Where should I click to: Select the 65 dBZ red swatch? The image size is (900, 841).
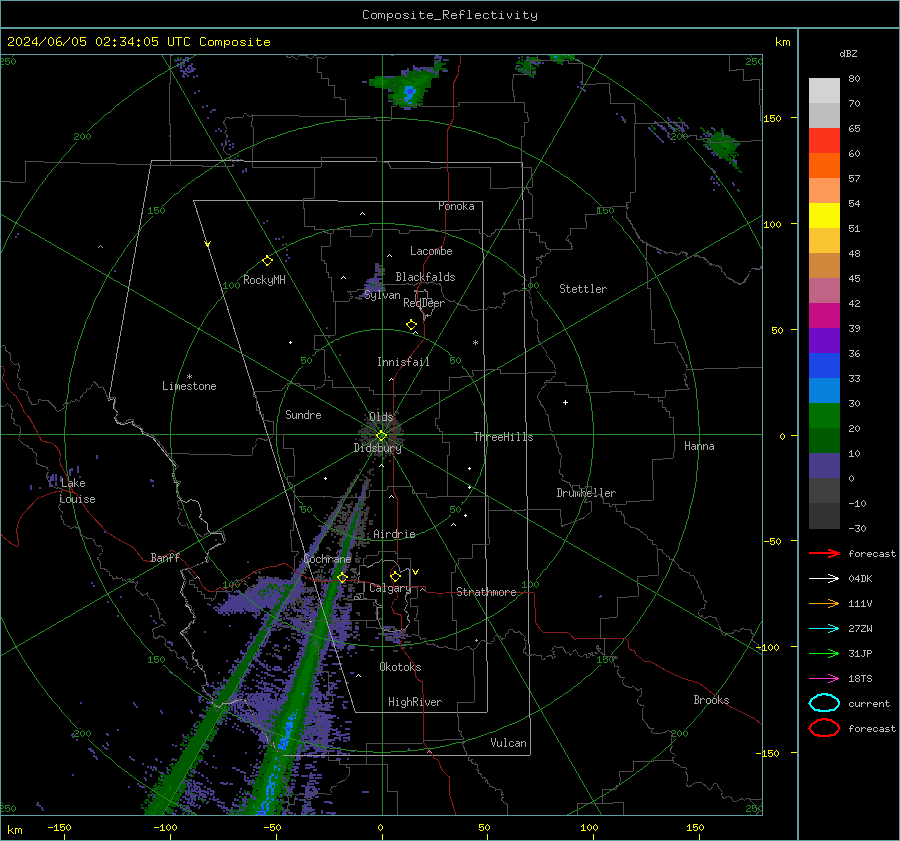[x=824, y=141]
